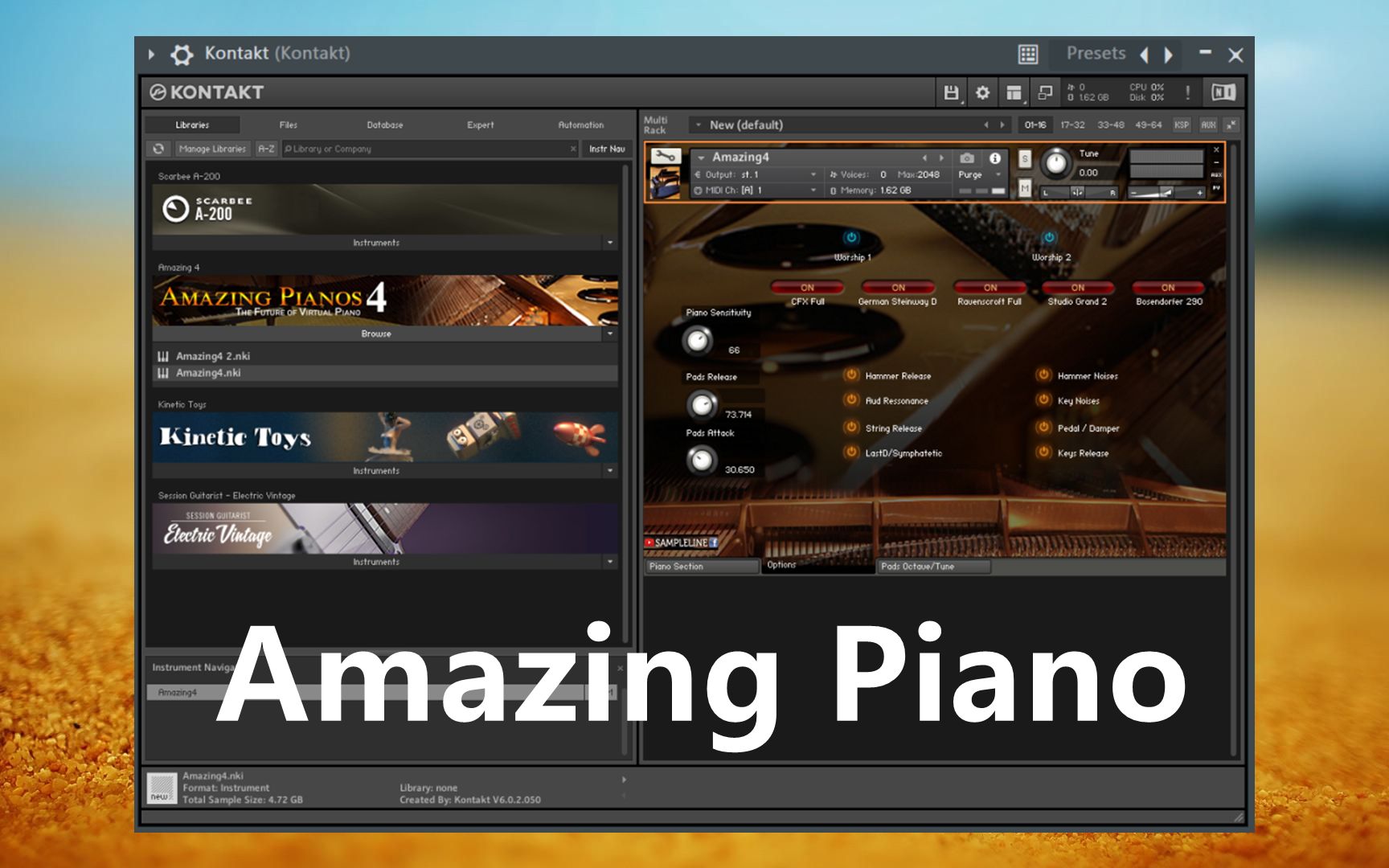
Task: Switch to the Automation tab
Action: click(580, 125)
